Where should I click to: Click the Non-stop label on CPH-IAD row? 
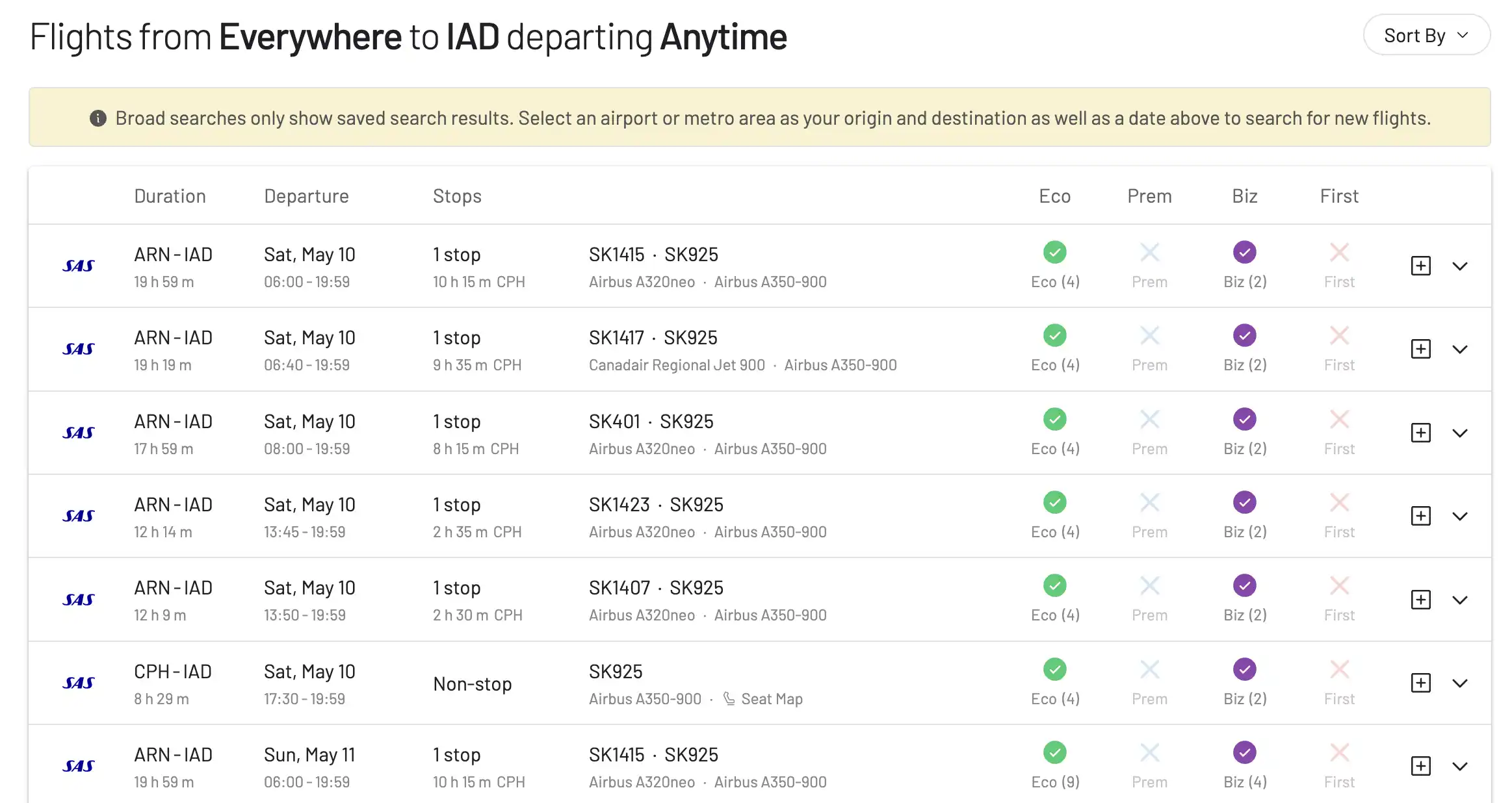coord(473,684)
